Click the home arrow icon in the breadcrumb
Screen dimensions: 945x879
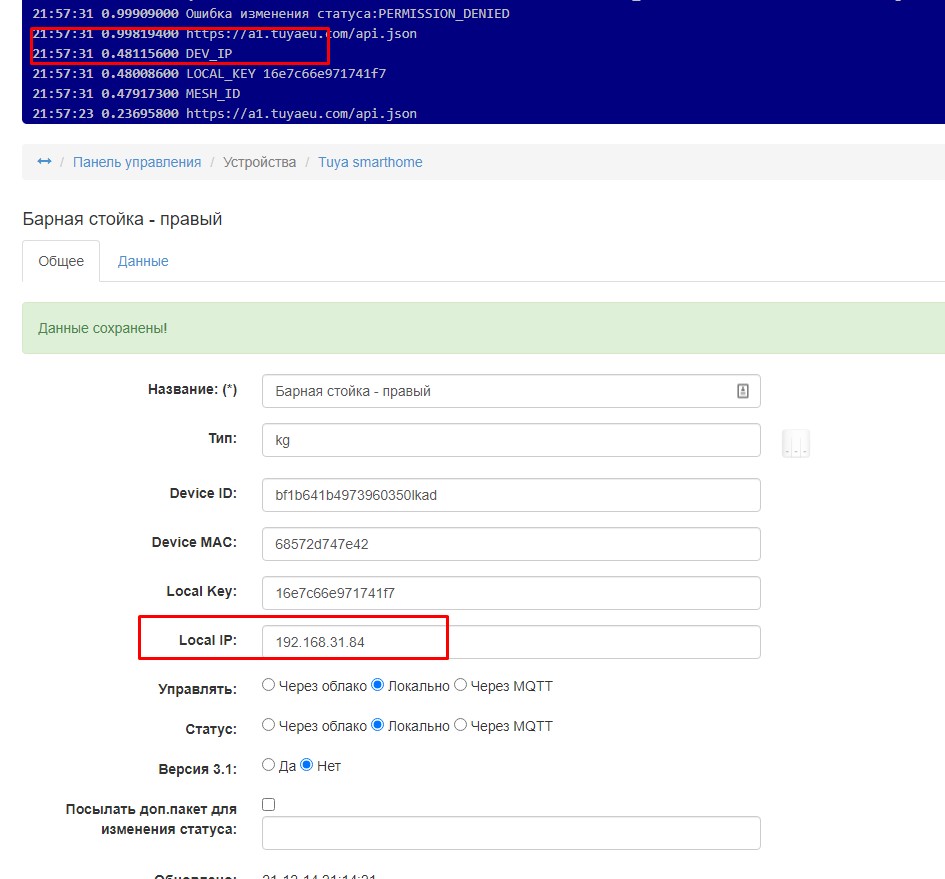point(42,161)
